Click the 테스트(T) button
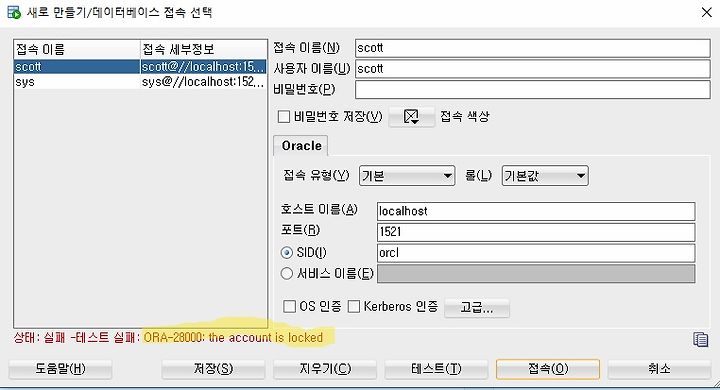Image resolution: width=720 pixels, height=390 pixels. coord(436,369)
